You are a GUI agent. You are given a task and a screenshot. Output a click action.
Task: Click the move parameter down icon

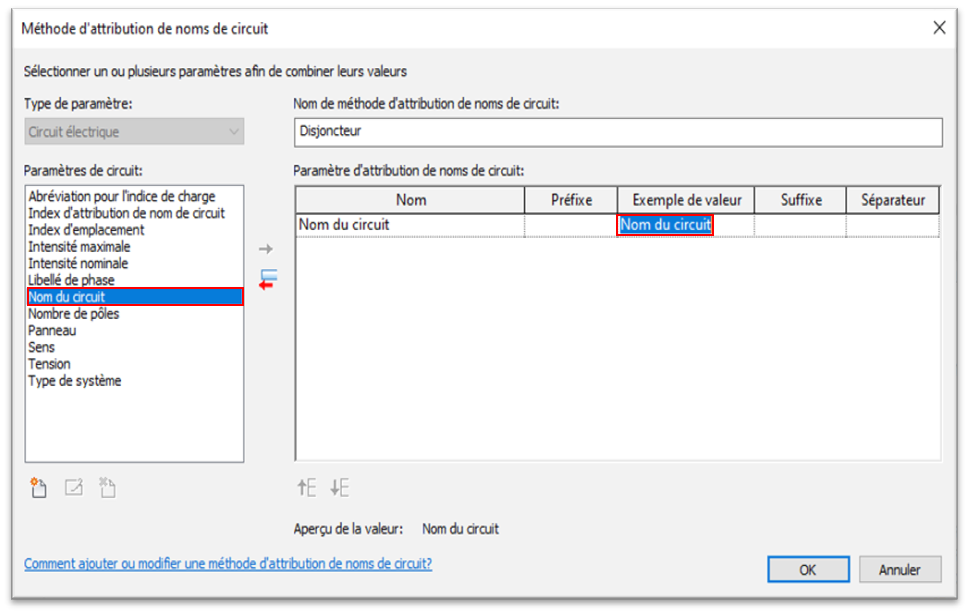[x=340, y=488]
